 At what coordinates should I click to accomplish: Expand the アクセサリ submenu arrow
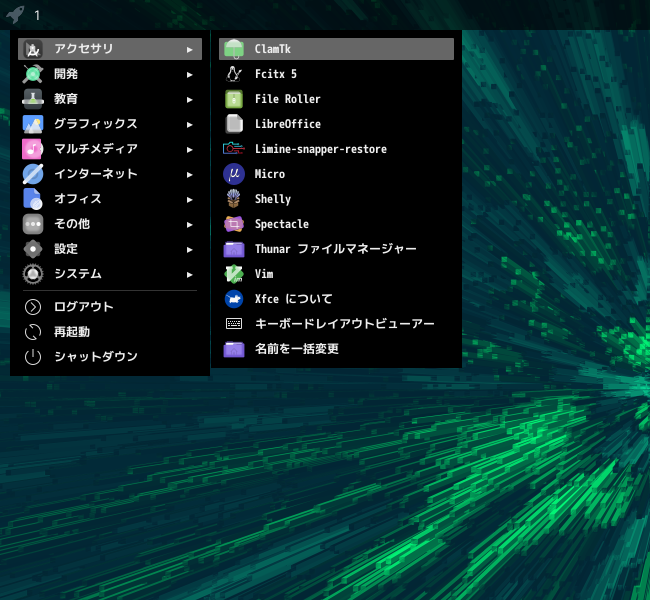pyautogui.click(x=189, y=49)
